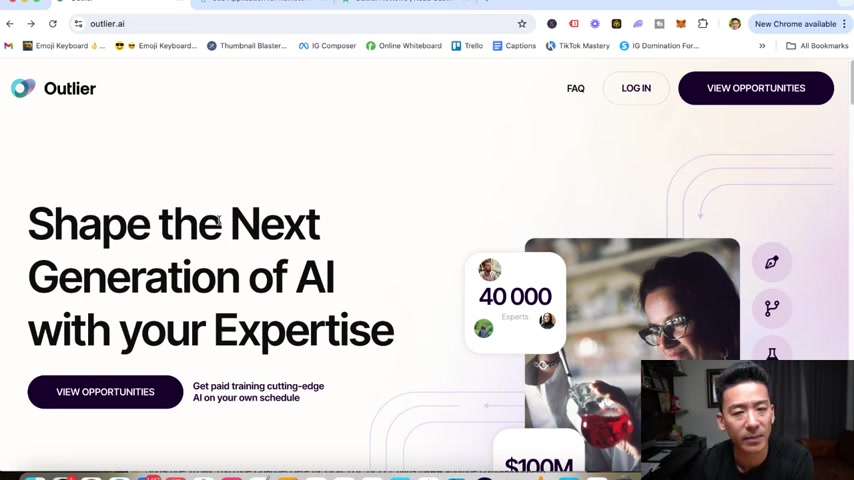The height and width of the screenshot is (480, 854).
Task: Click the $100M stat card
Action: 539,452
